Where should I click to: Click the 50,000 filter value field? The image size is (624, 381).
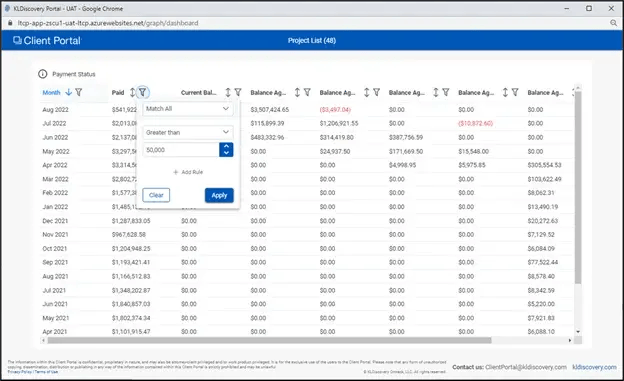click(181, 150)
